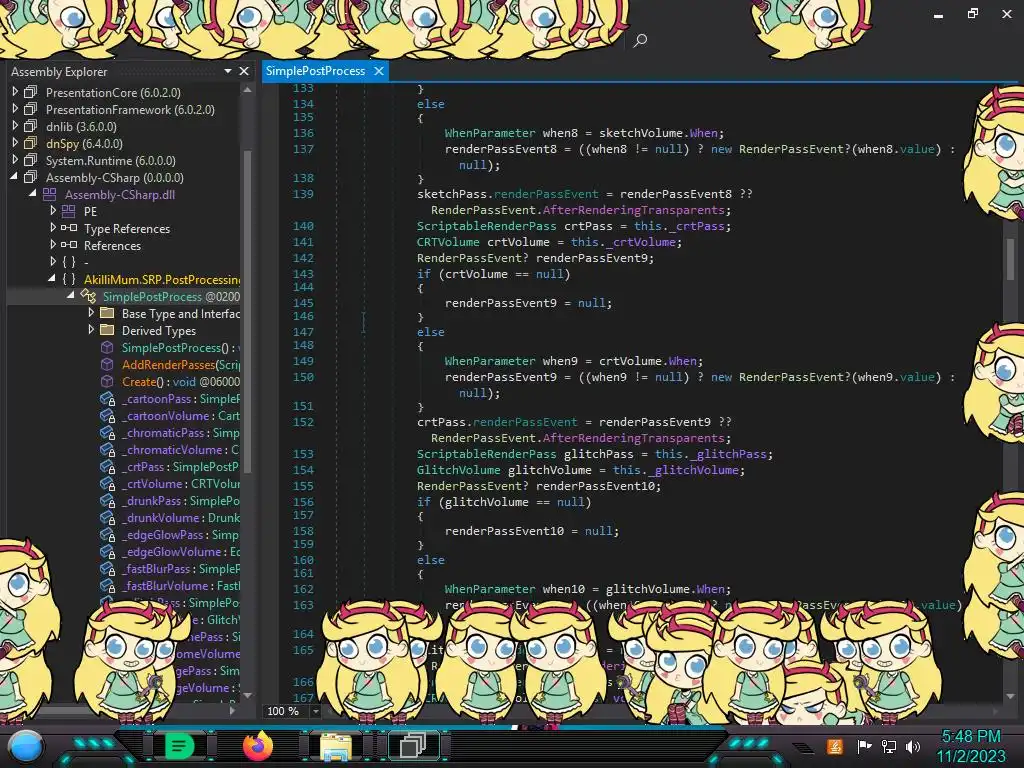Close the SimplePostProcess tab

pyautogui.click(x=378, y=71)
